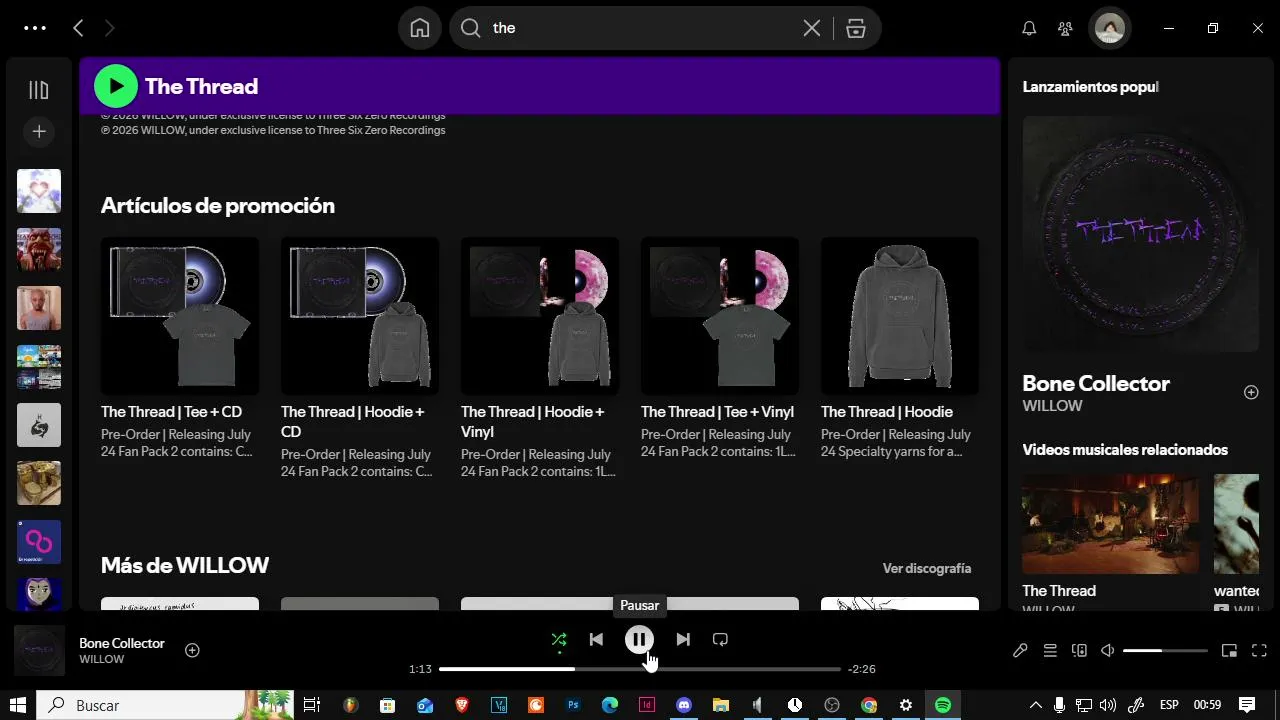Adjust the volume slider
The width and height of the screenshot is (1280, 720).
coord(1165,651)
